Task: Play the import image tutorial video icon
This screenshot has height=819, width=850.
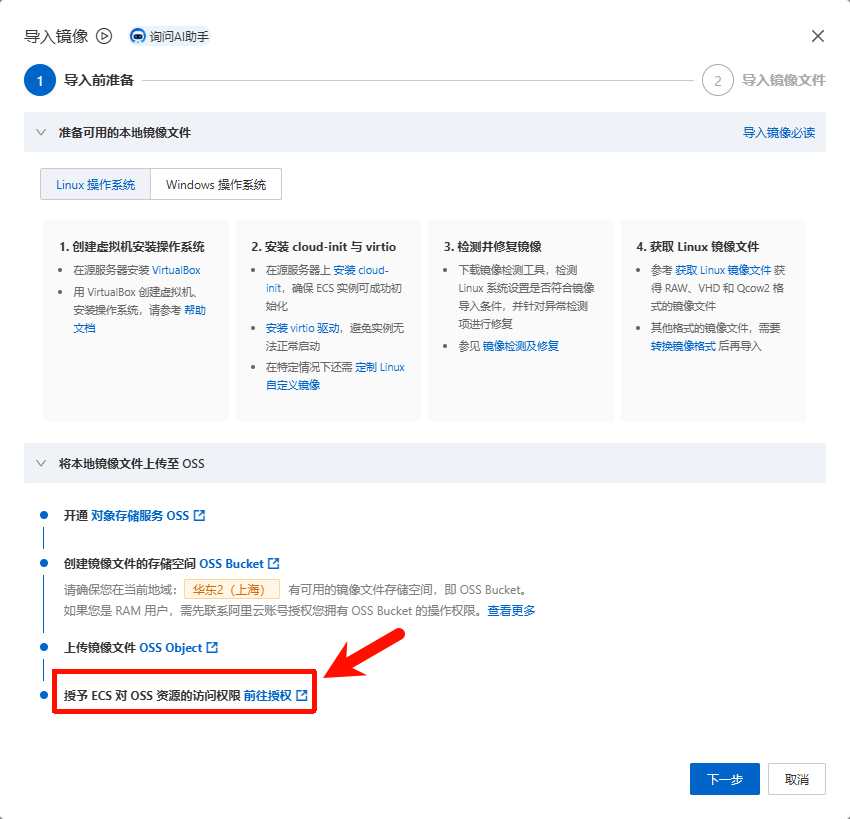Action: (104, 36)
